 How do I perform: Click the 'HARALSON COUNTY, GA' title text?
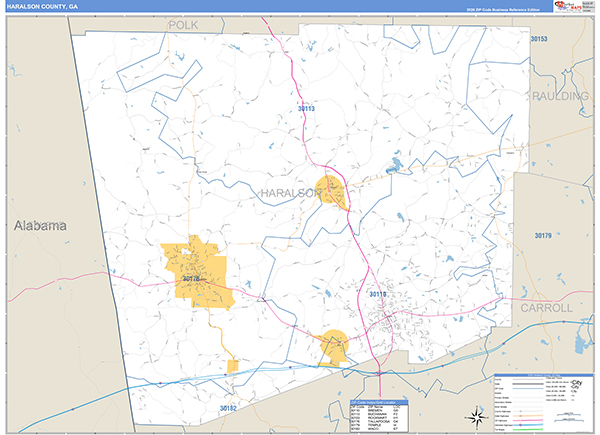click(x=42, y=7)
